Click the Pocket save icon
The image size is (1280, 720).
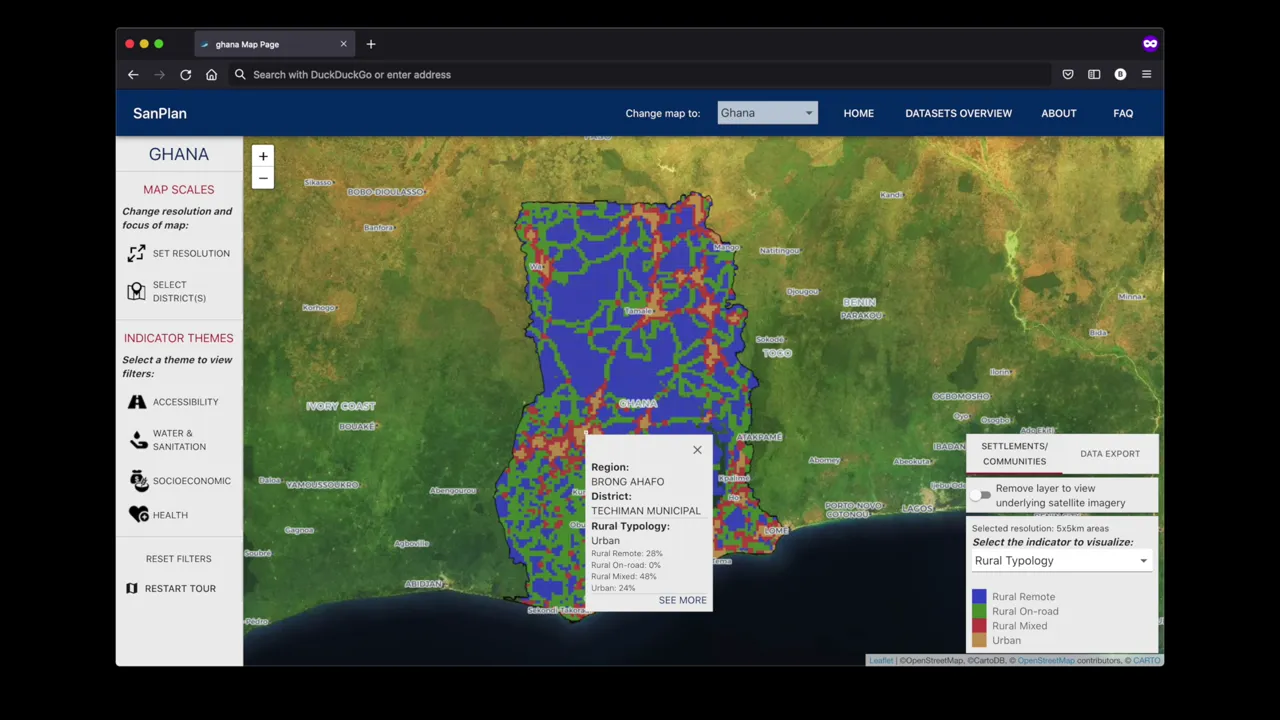(1068, 74)
